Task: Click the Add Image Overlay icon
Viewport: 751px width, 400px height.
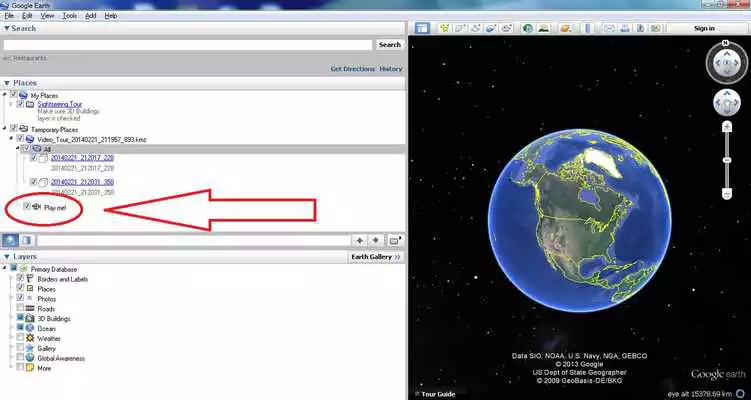Action: click(x=491, y=28)
